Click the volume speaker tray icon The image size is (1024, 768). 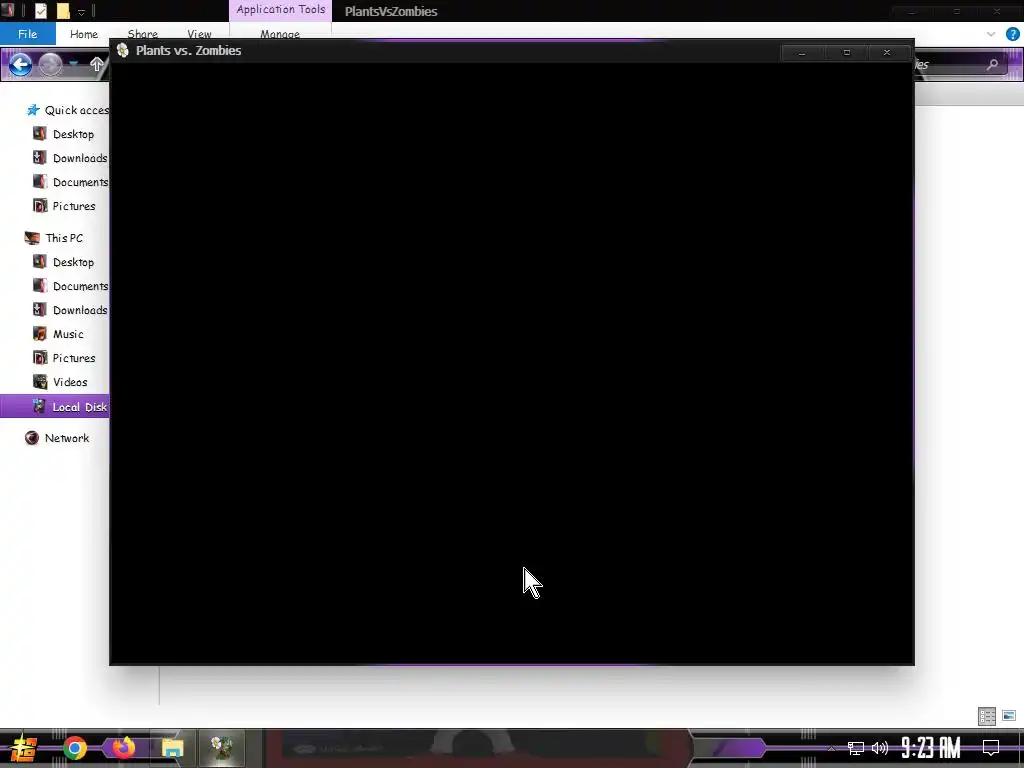click(880, 748)
